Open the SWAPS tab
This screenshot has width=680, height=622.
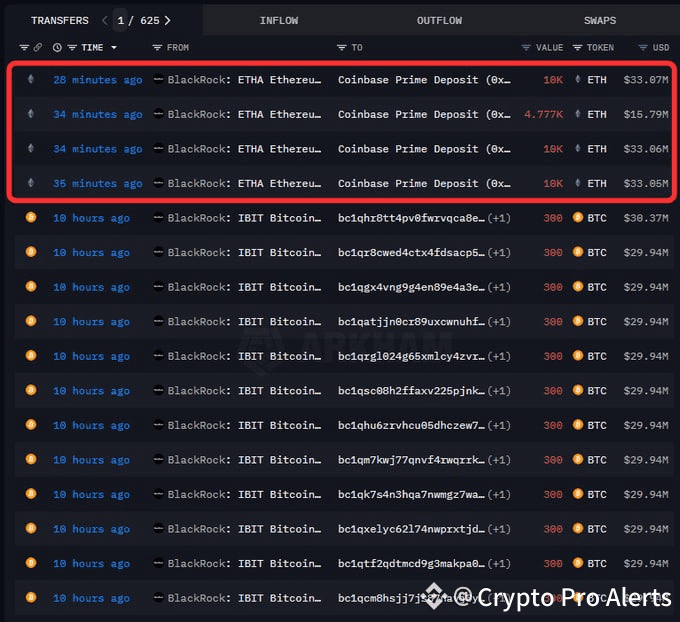click(600, 20)
